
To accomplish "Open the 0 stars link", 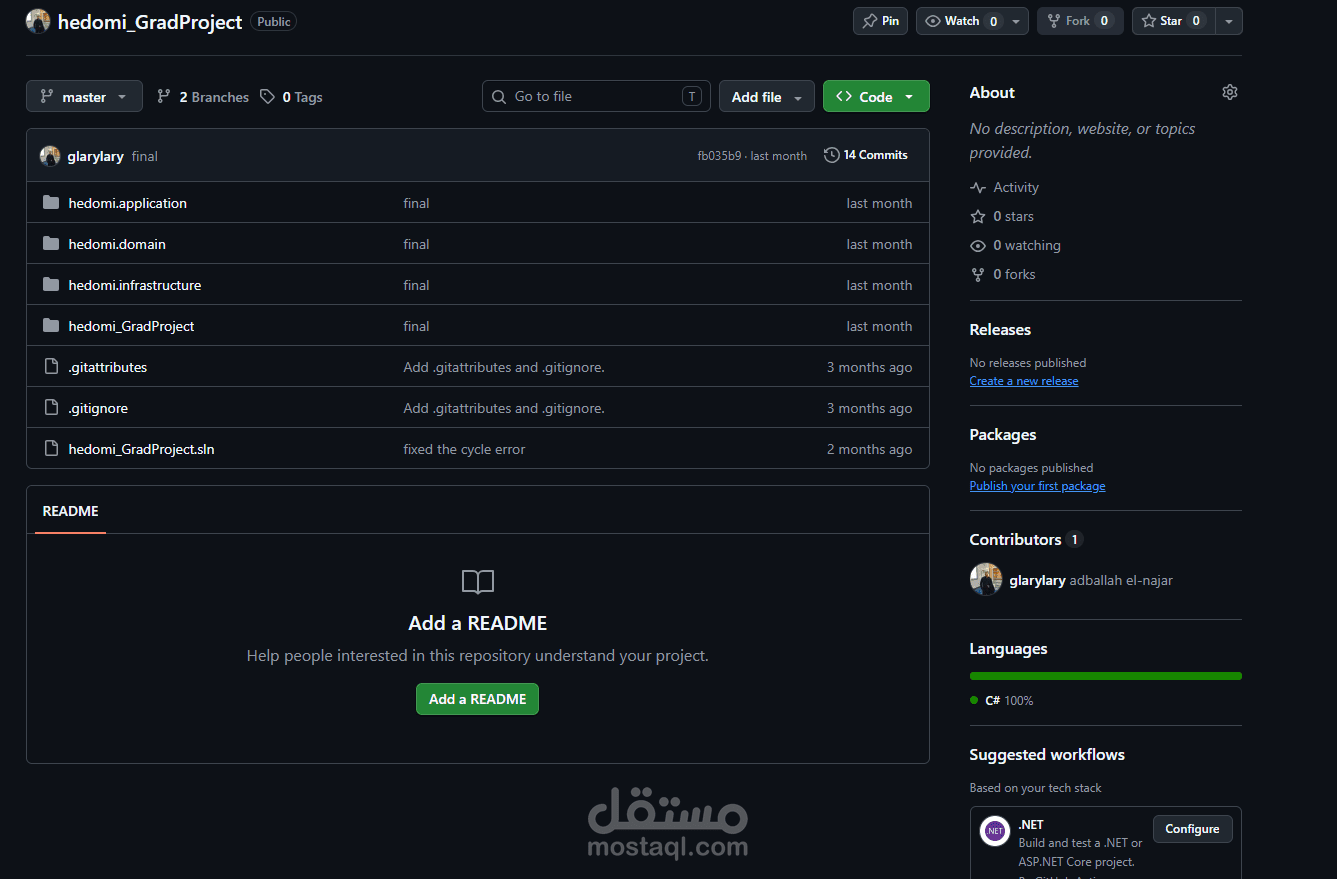I will pos(1002,217).
